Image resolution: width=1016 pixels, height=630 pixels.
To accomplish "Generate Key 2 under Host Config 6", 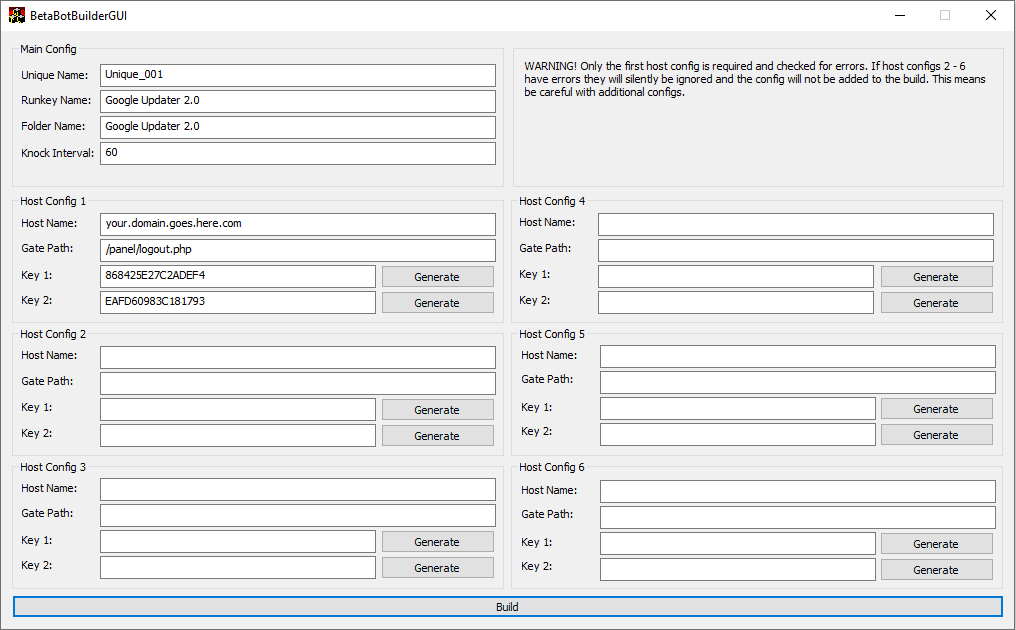I will point(936,569).
